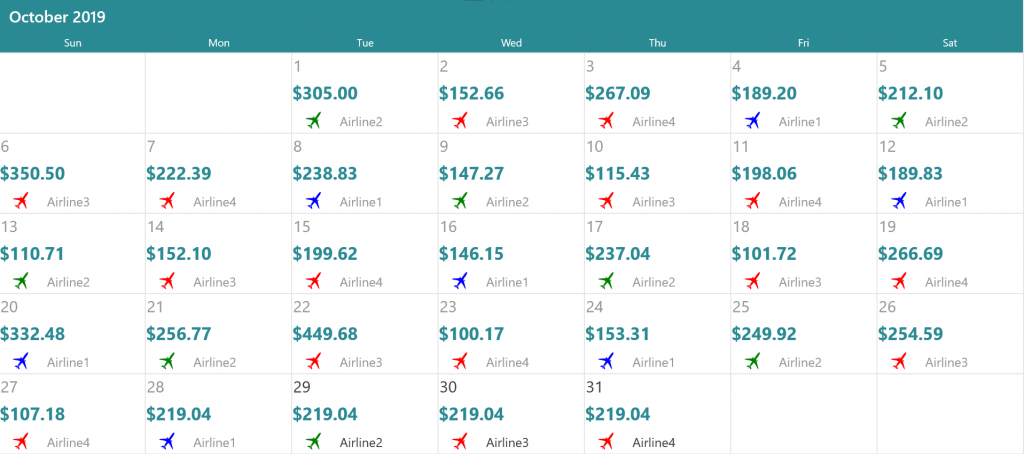
Task: Select the green airplane icon on October 25
Action: click(753, 361)
